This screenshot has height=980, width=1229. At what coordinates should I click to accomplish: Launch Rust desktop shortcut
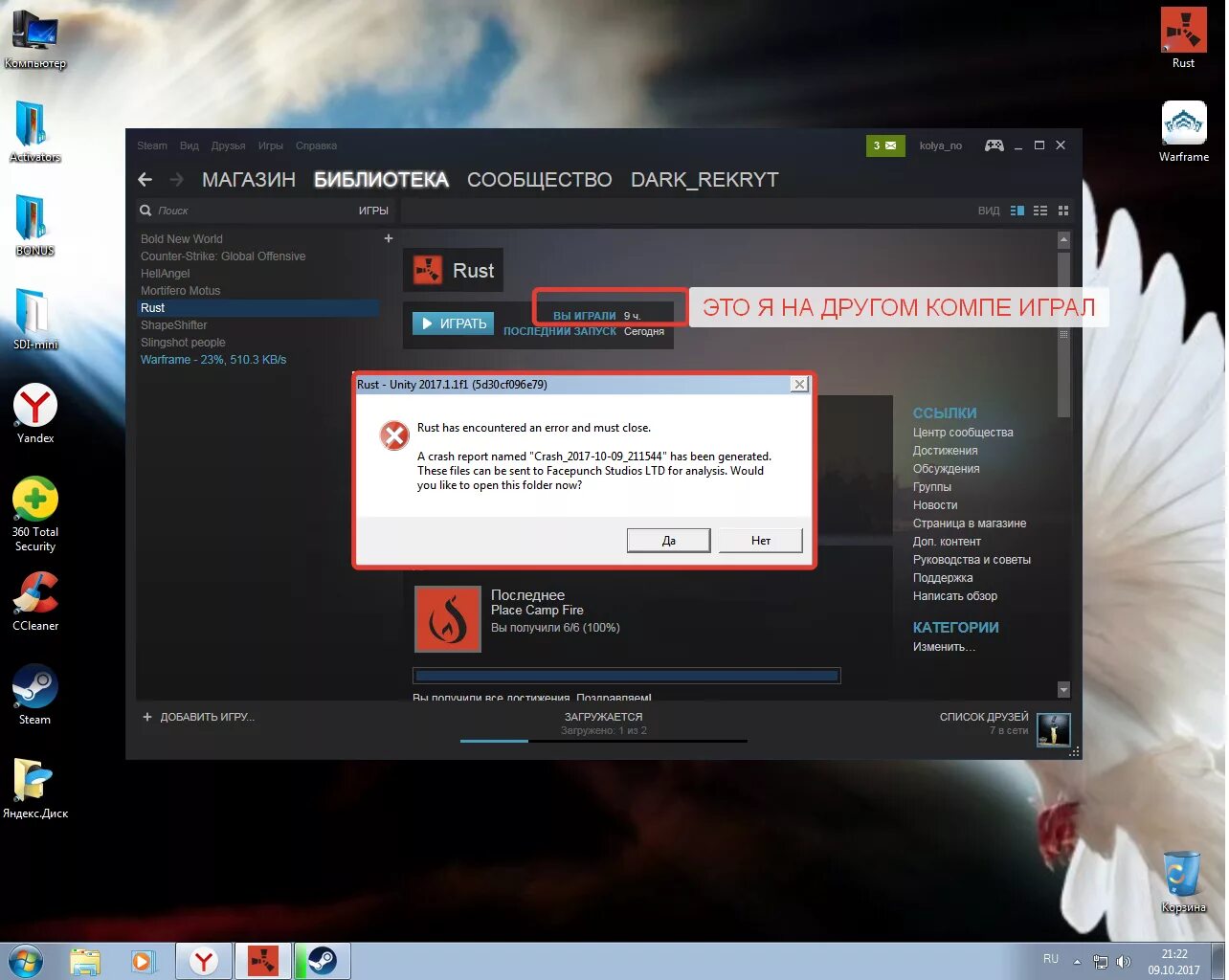tap(1184, 38)
